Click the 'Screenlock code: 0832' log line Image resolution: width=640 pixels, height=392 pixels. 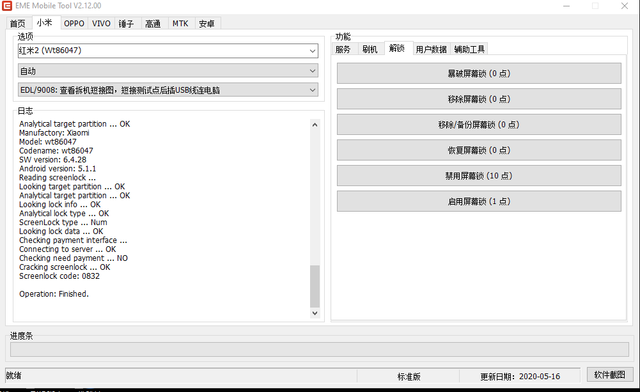(60, 276)
